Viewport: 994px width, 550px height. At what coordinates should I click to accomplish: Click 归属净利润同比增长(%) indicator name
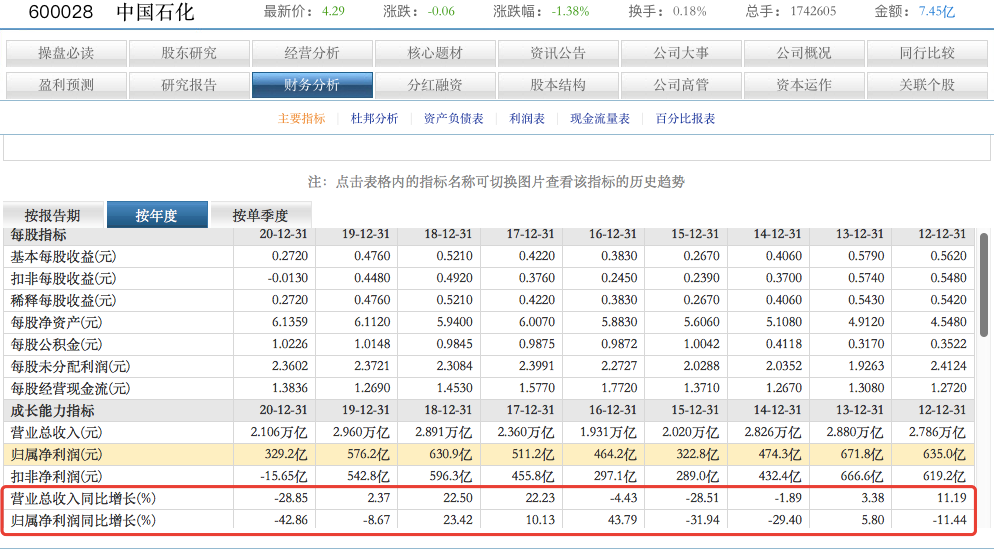[x=83, y=521]
